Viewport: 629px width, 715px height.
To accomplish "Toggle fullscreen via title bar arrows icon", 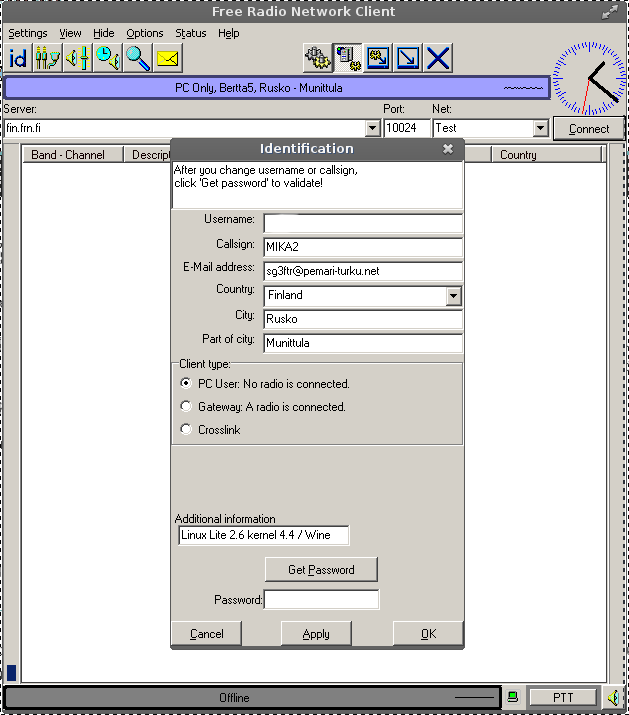I will [609, 12].
